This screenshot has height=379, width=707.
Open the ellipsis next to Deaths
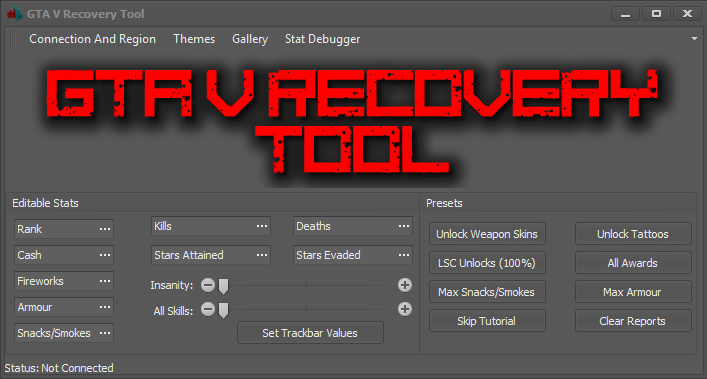[x=404, y=226]
